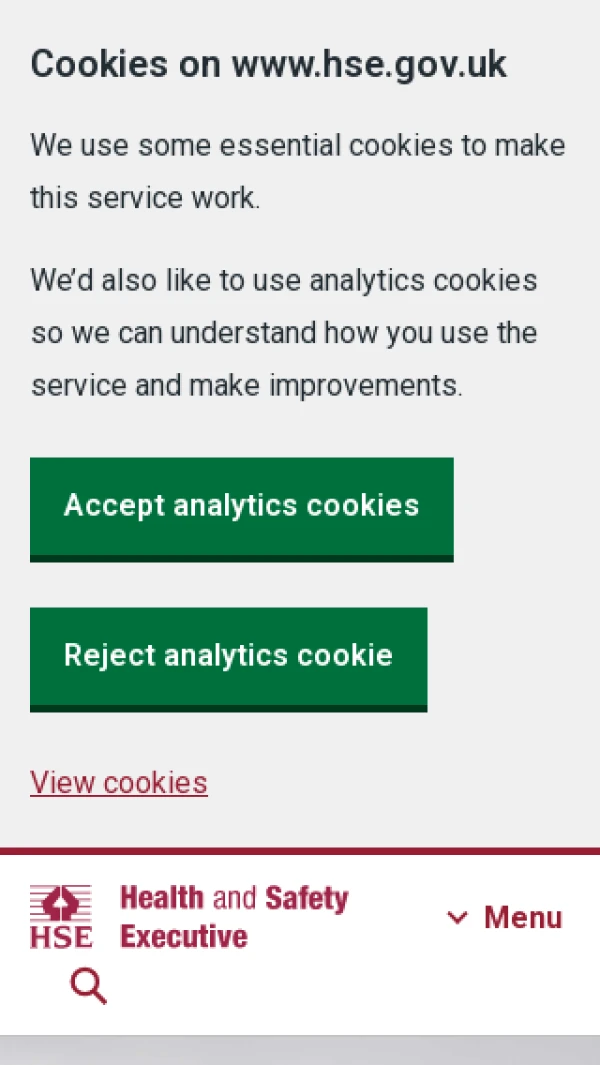Screen dimensions: 600x1065
Task: Click the word Executive in the header
Action: 184,937
